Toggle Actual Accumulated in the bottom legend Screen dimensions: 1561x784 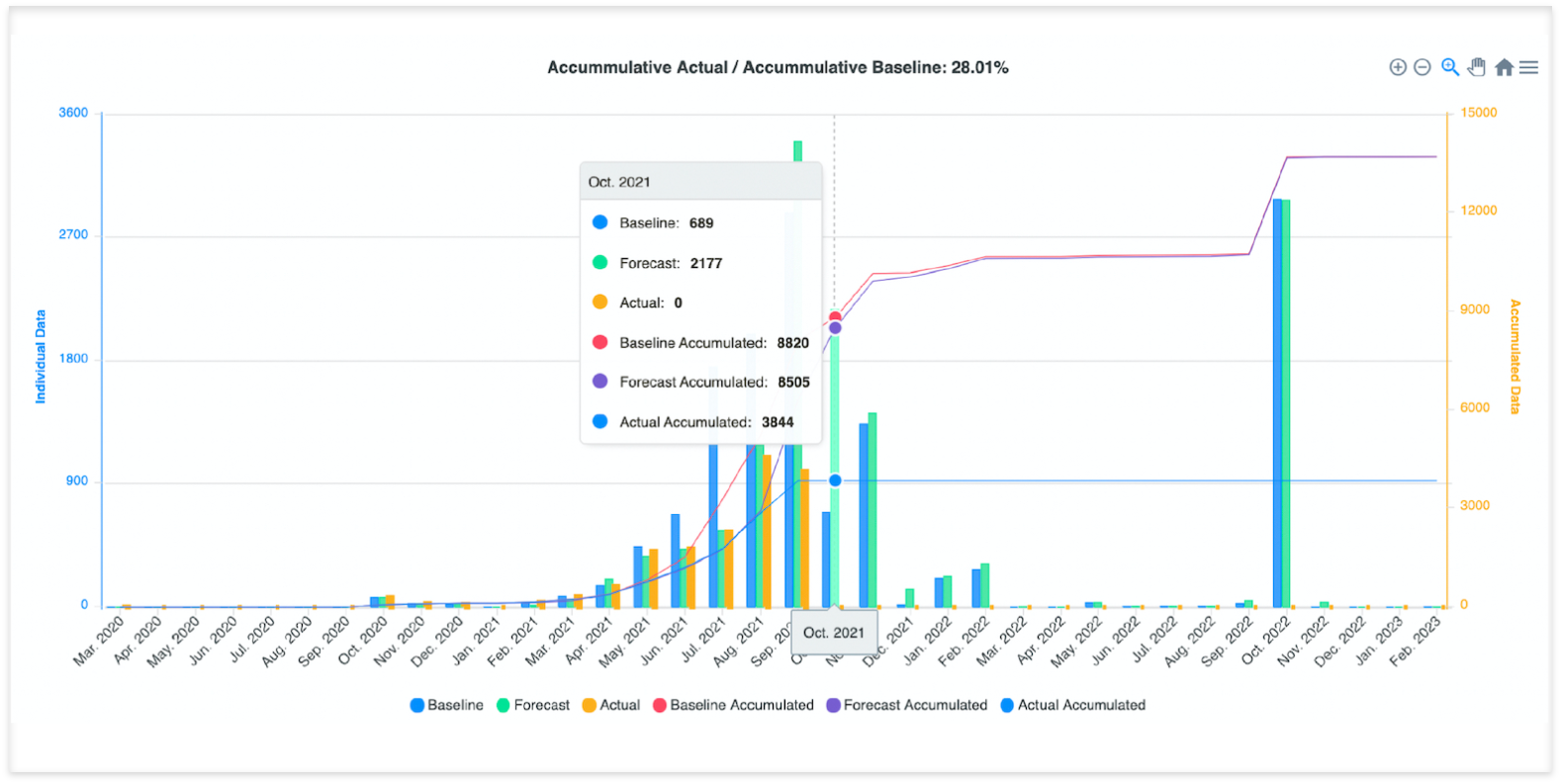pyautogui.click(x=1073, y=705)
